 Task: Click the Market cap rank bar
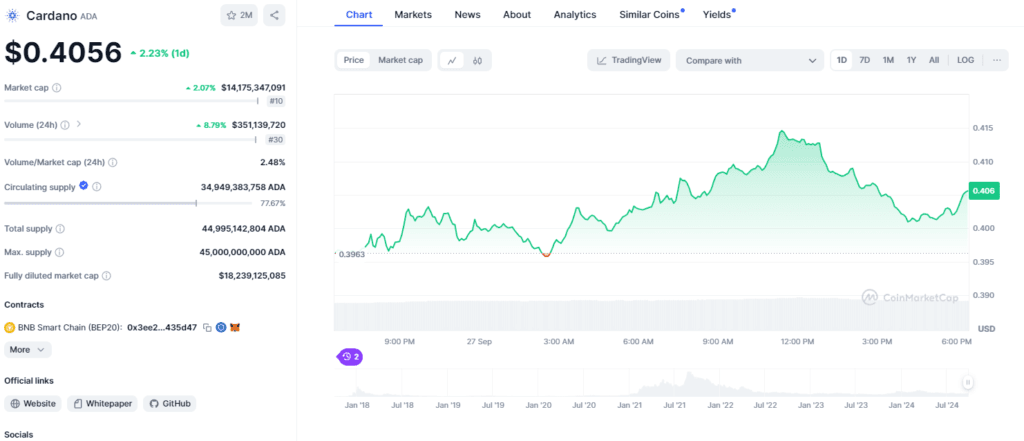pos(131,101)
